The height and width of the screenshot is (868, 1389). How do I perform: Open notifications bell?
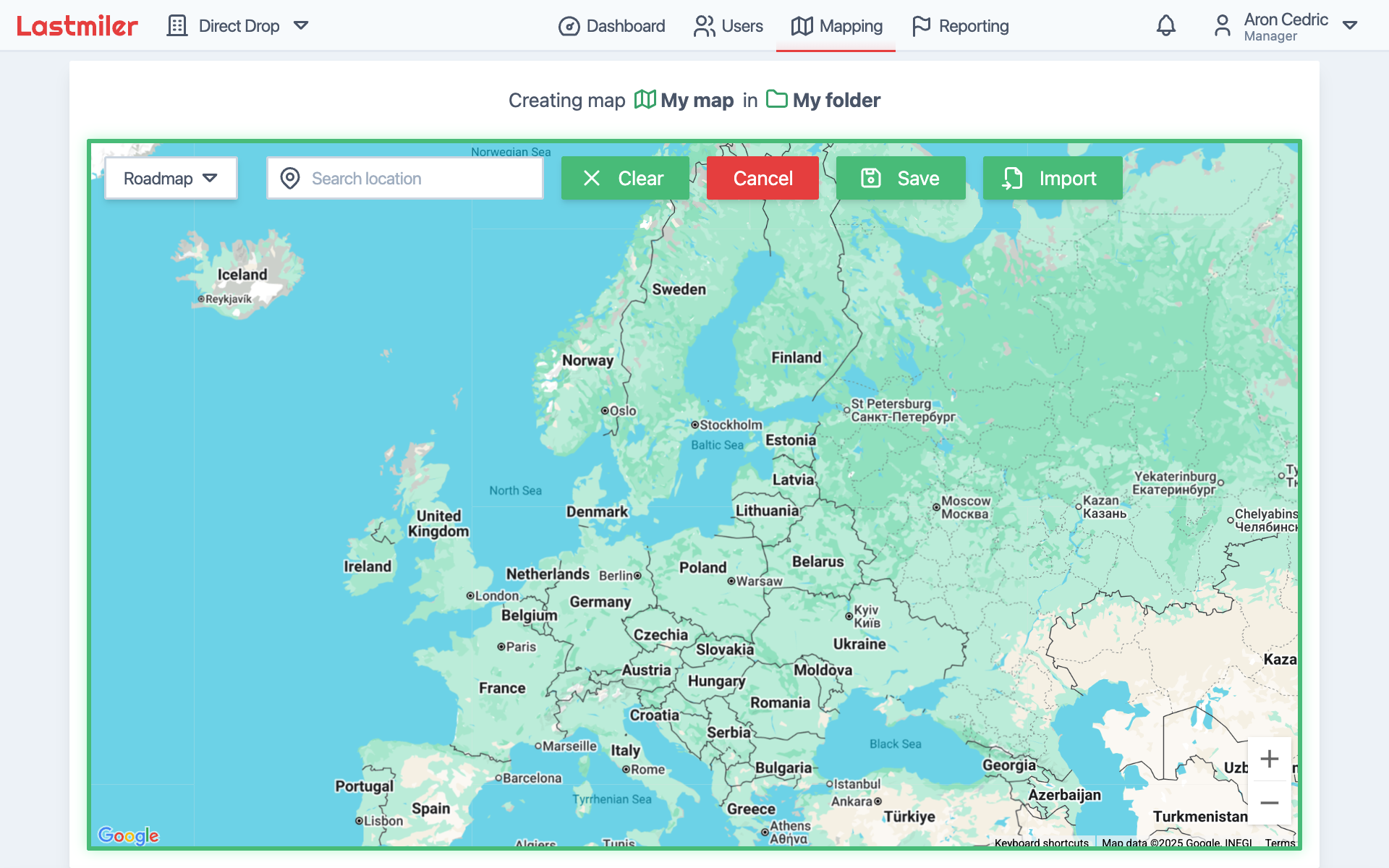1165,26
